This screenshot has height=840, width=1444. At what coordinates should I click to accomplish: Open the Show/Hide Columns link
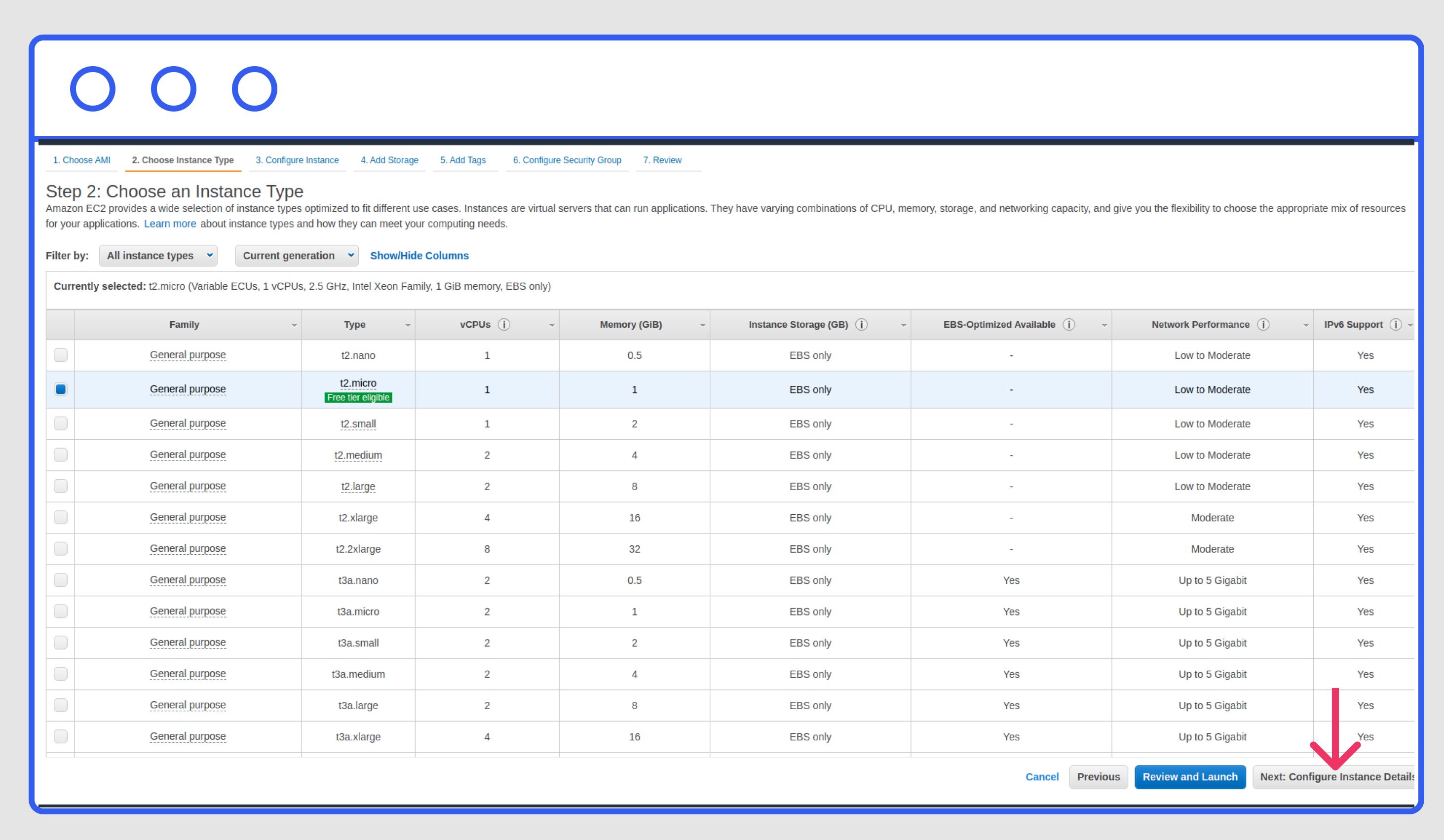[x=419, y=256]
